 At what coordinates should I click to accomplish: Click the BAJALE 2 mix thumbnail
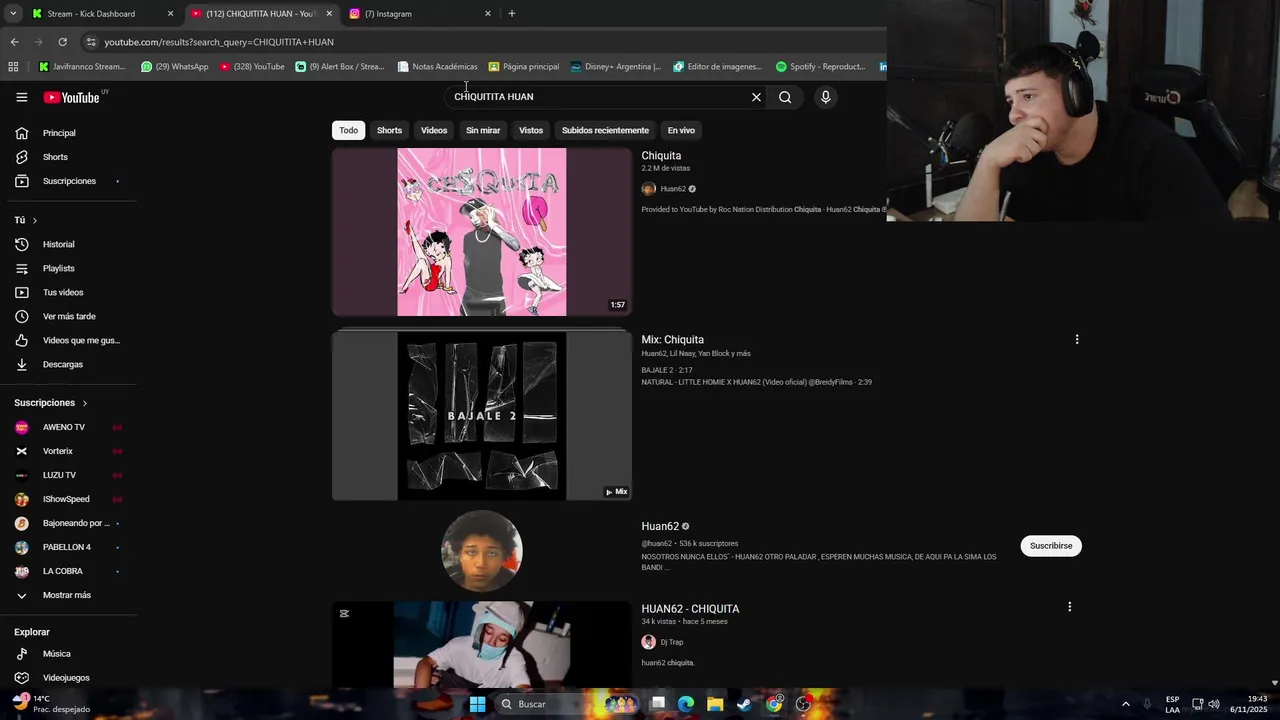pyautogui.click(x=482, y=416)
